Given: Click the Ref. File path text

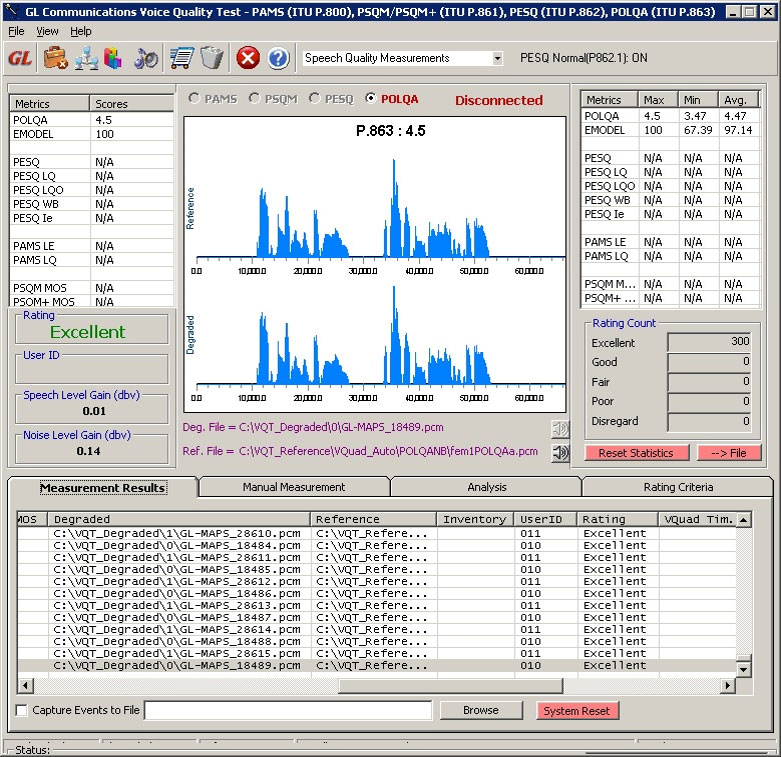Looking at the screenshot, I should [x=360, y=451].
